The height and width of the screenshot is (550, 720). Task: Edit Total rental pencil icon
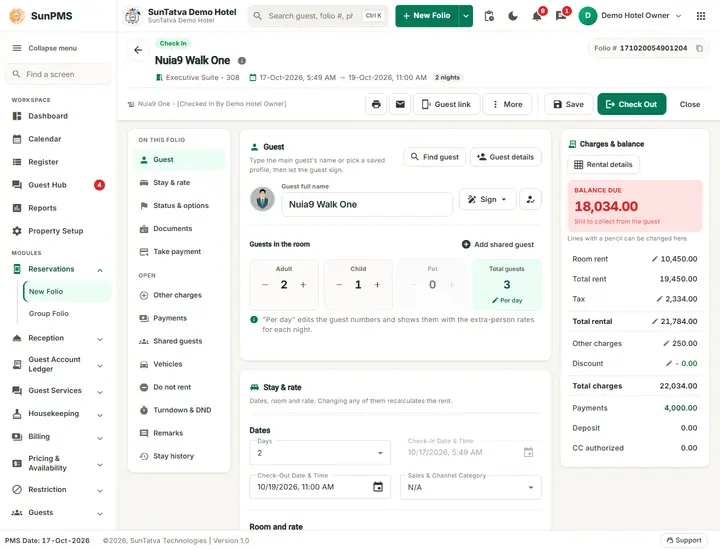point(655,321)
